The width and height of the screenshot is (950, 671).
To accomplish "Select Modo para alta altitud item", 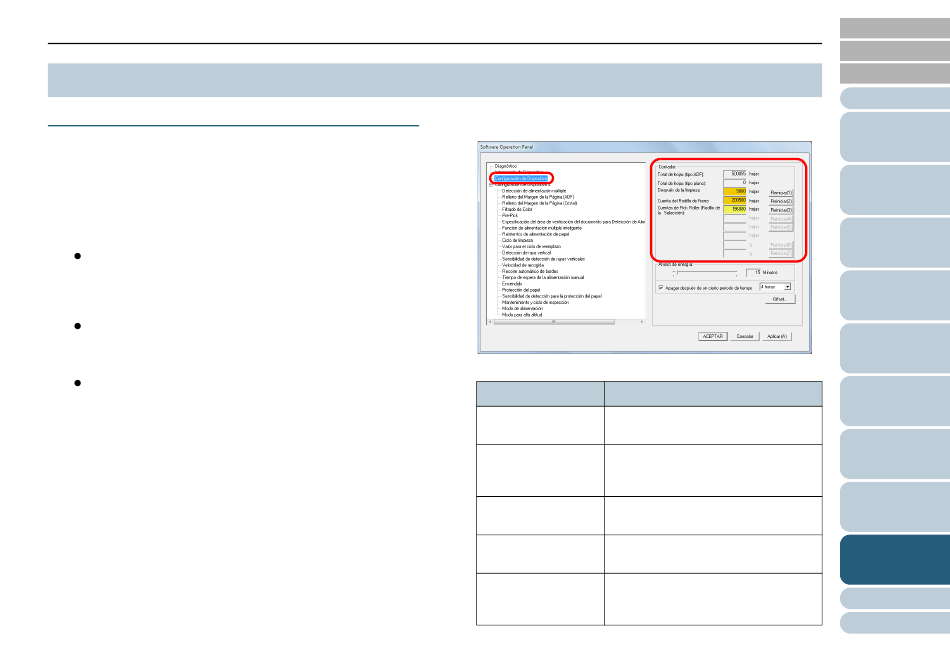I will pyautogui.click(x=522, y=315).
